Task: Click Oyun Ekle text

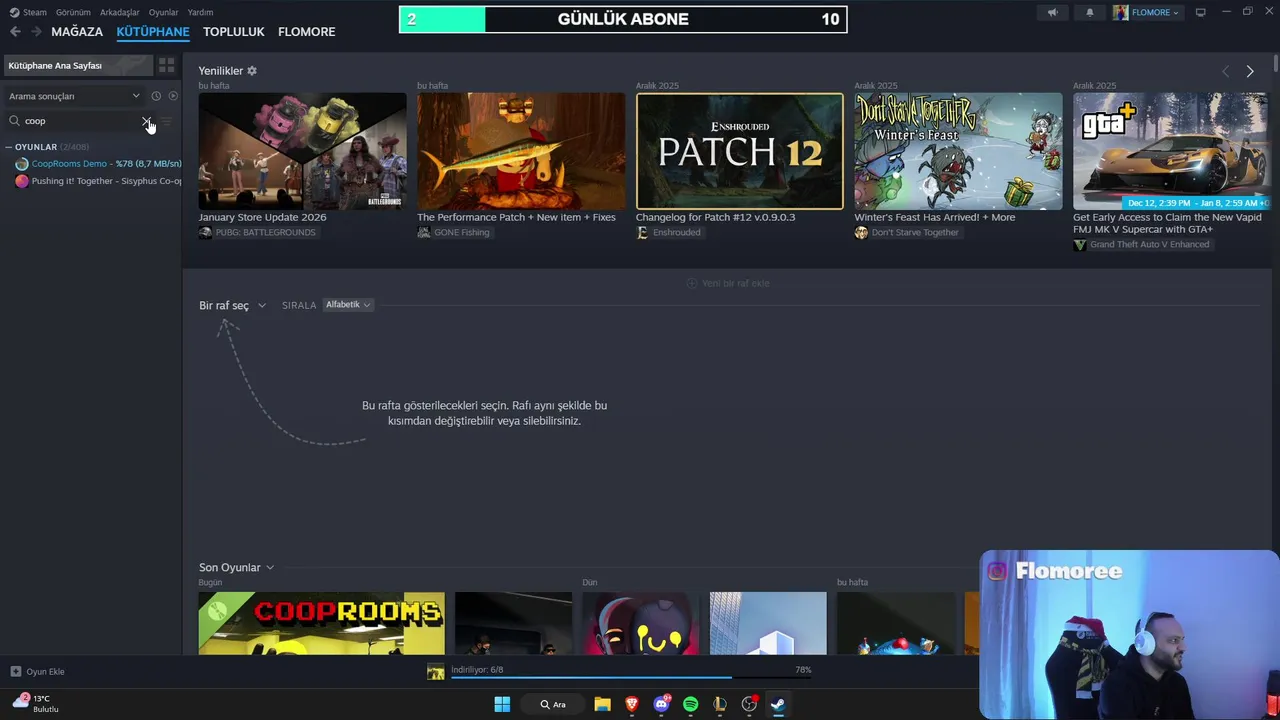Action: click(45, 671)
